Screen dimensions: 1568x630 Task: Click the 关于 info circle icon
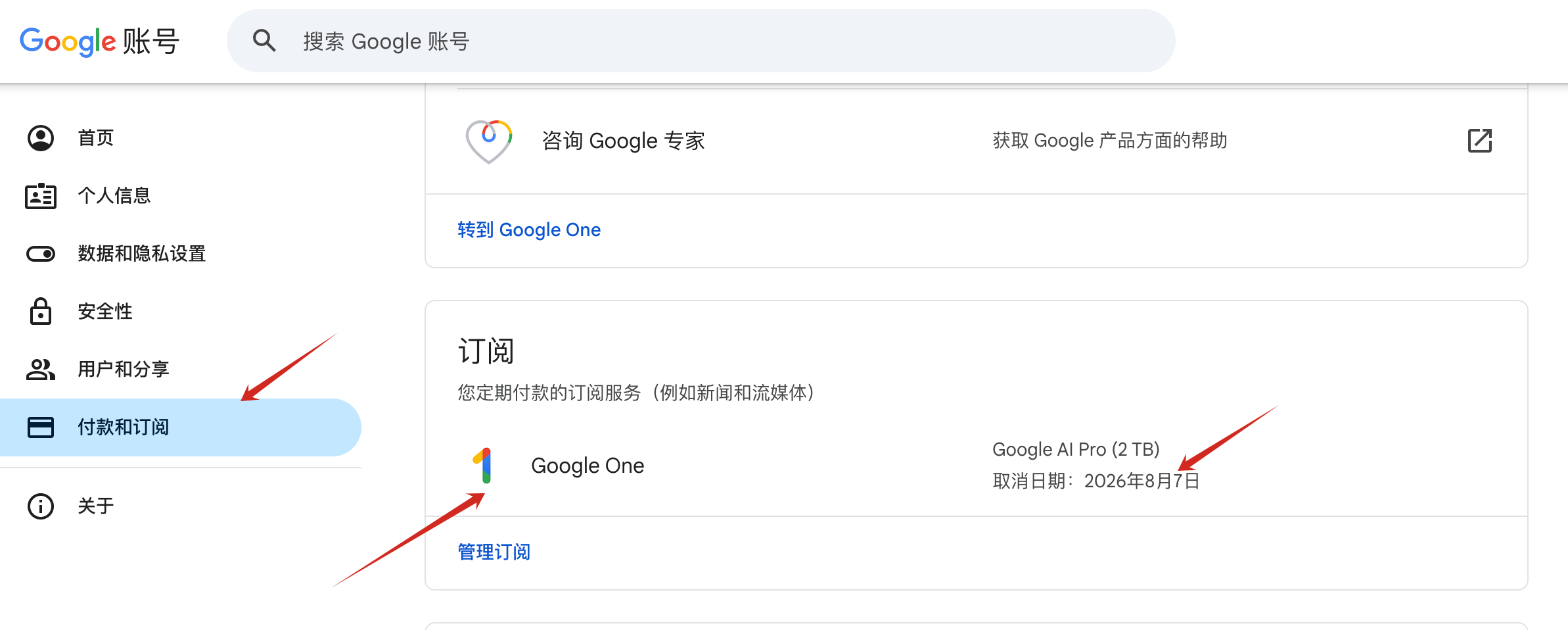(41, 506)
